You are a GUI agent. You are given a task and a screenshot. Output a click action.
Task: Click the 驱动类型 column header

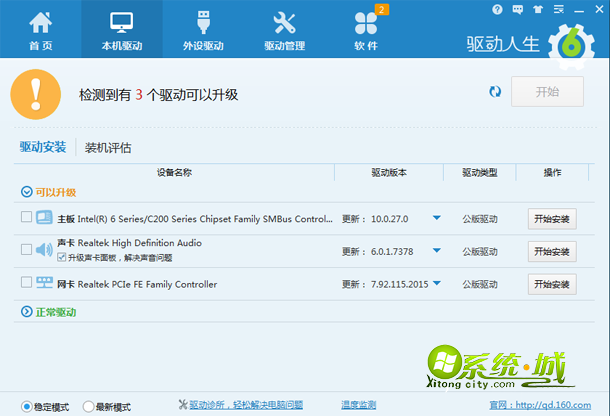tap(479, 172)
